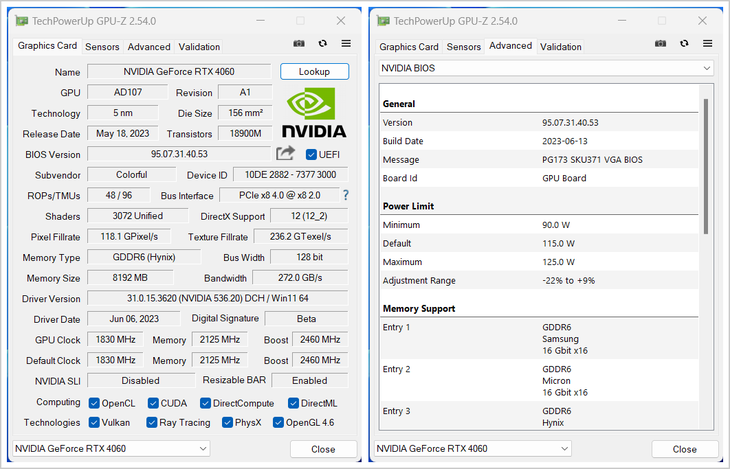Open the hamburger menu in the Advanced window
The height and width of the screenshot is (469, 730).
pyautogui.click(x=707, y=44)
